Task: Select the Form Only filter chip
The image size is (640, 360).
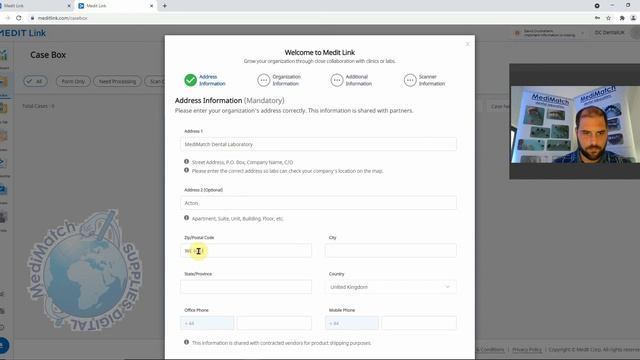Action: (x=73, y=81)
